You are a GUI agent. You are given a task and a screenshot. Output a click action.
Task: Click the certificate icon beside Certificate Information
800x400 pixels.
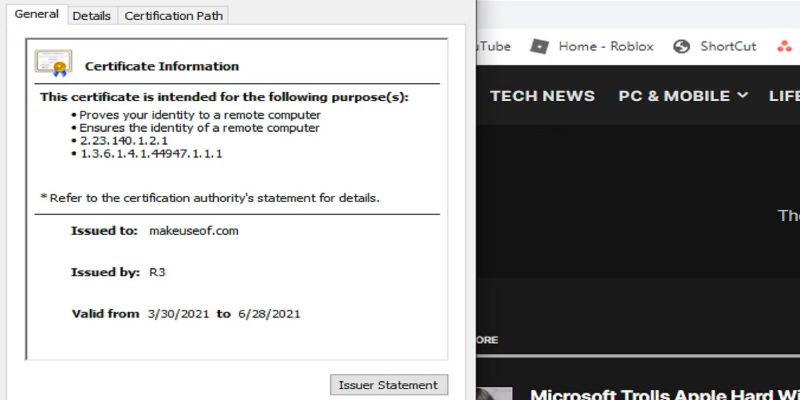(x=53, y=63)
